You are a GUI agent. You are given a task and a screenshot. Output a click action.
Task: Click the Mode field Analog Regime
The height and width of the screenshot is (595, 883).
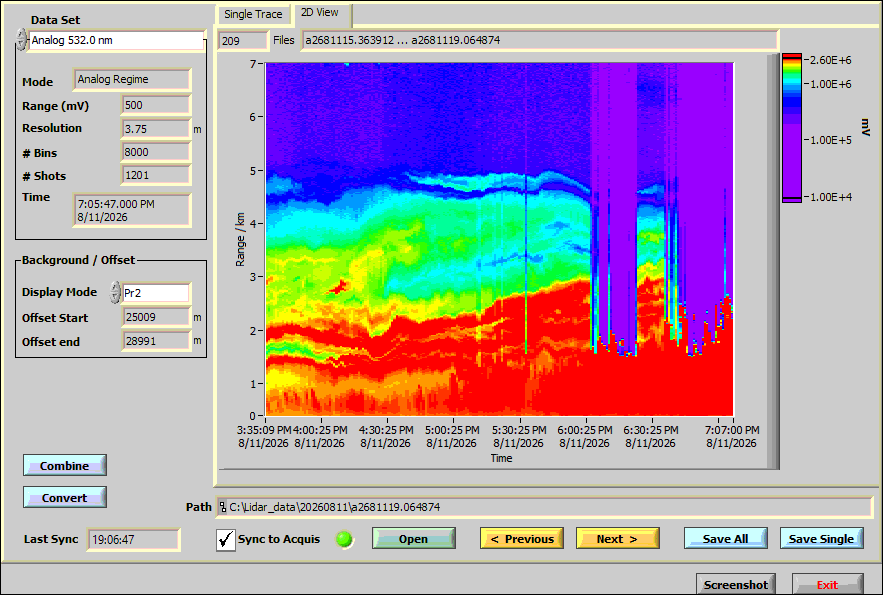(x=132, y=79)
